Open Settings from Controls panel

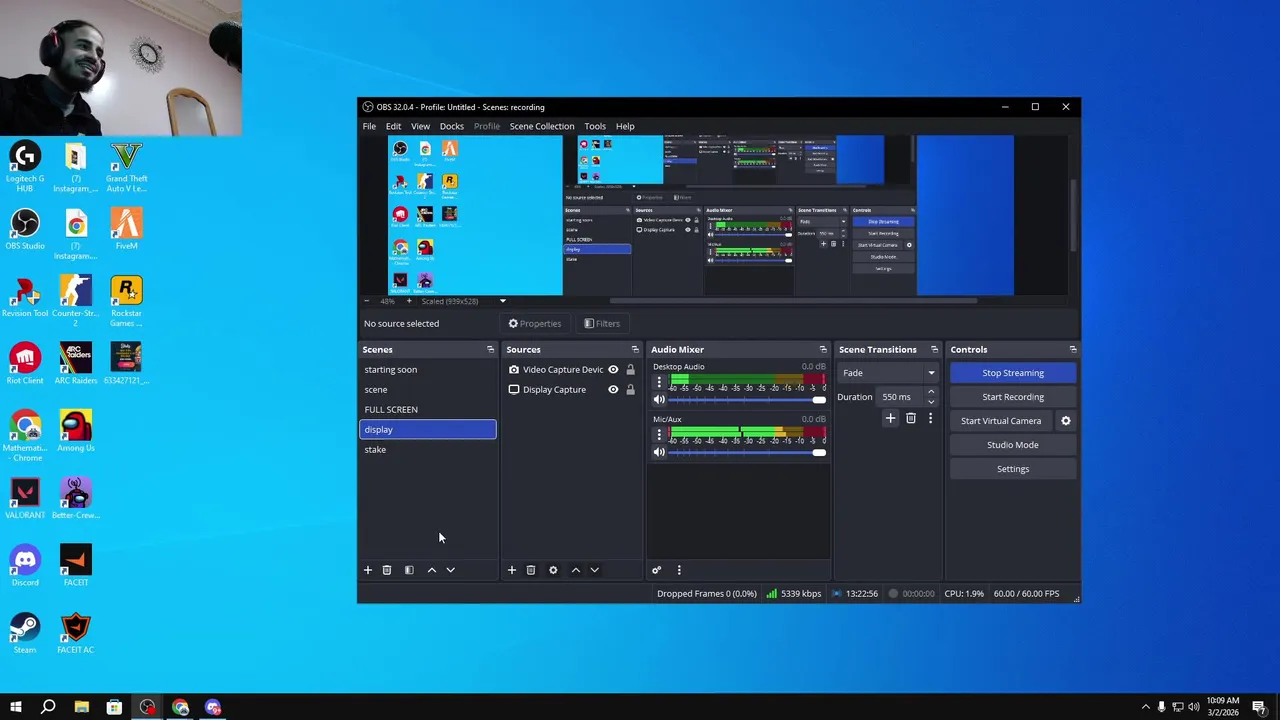(x=1013, y=469)
